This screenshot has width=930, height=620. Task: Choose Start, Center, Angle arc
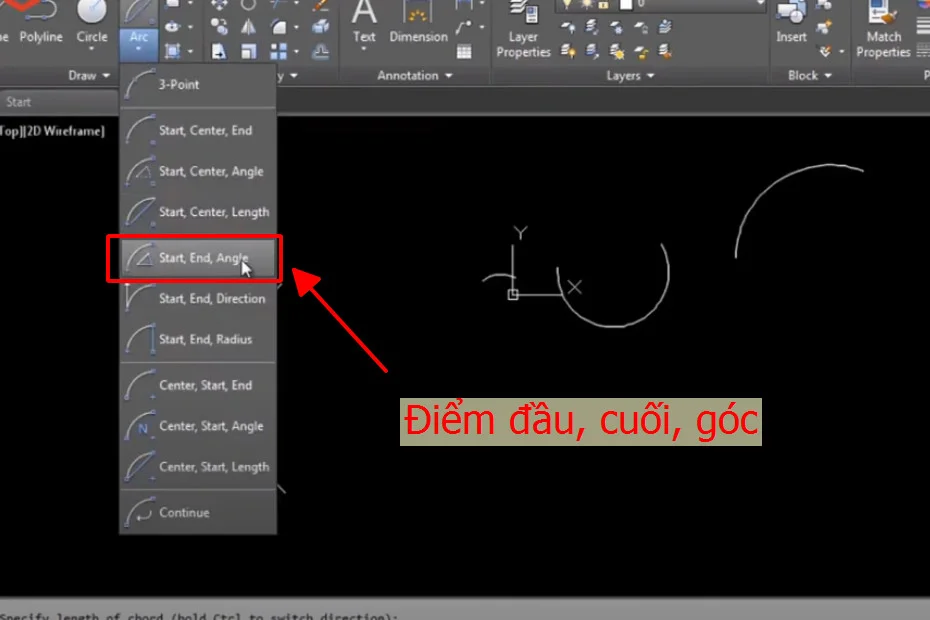[x=198, y=171]
